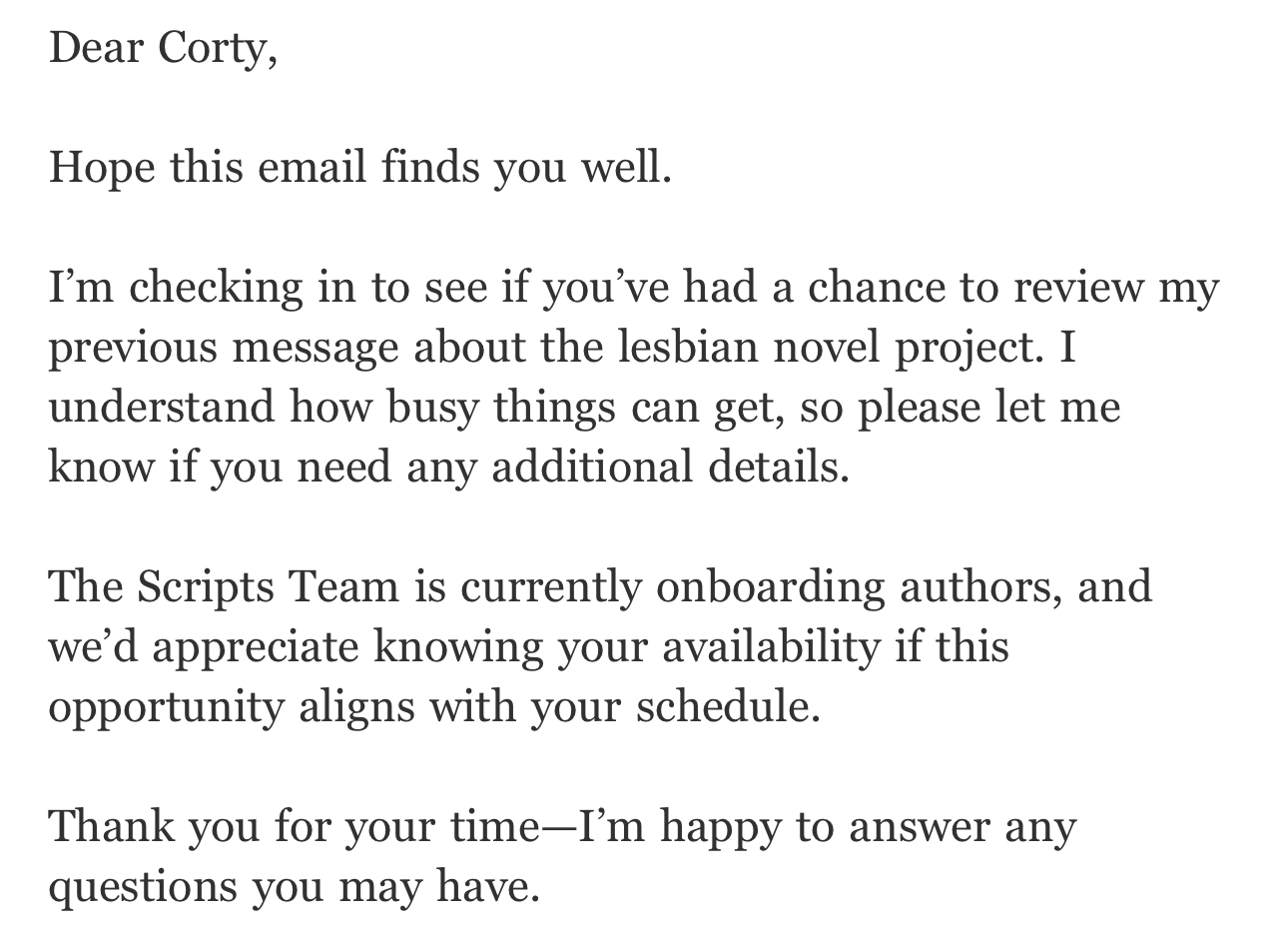Viewport: 1288px width, 950px height.
Task: Click the words "I'm checking in"
Action: pyautogui.click(x=174, y=288)
